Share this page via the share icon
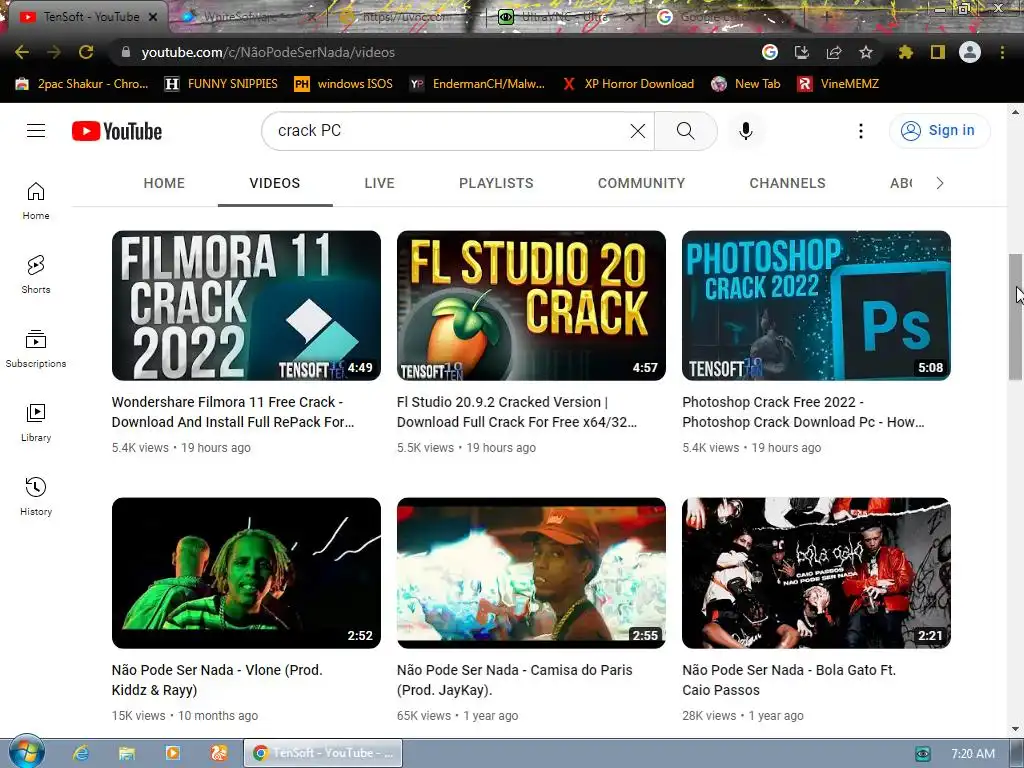 pyautogui.click(x=834, y=52)
